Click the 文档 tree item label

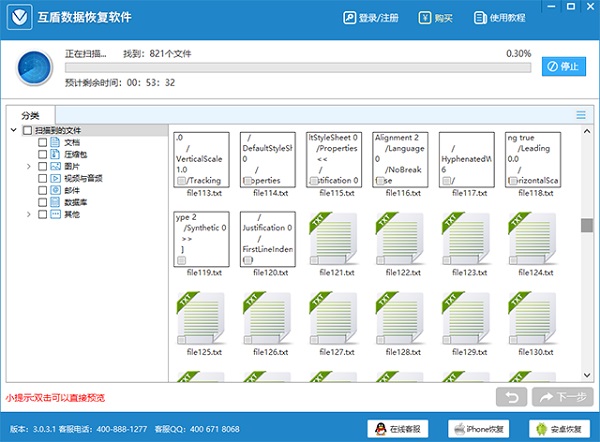point(72,142)
